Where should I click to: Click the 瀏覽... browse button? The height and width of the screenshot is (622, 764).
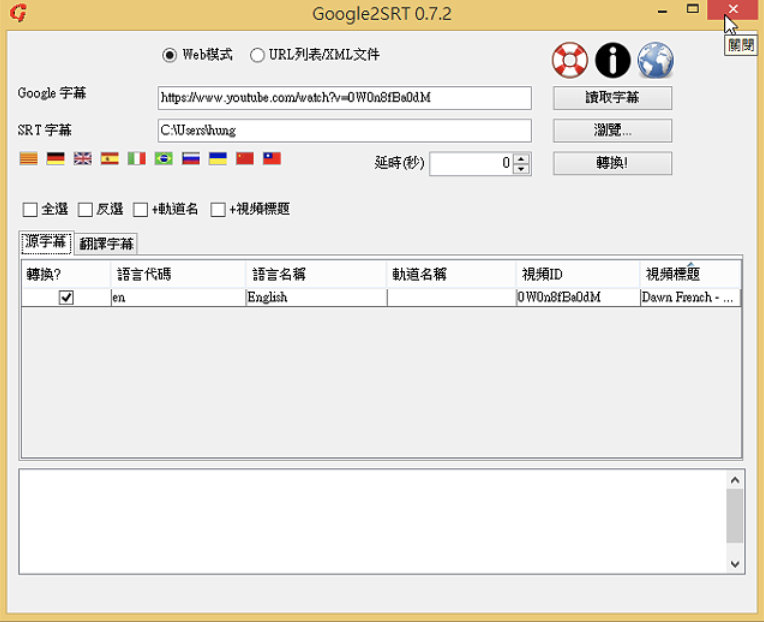612,131
